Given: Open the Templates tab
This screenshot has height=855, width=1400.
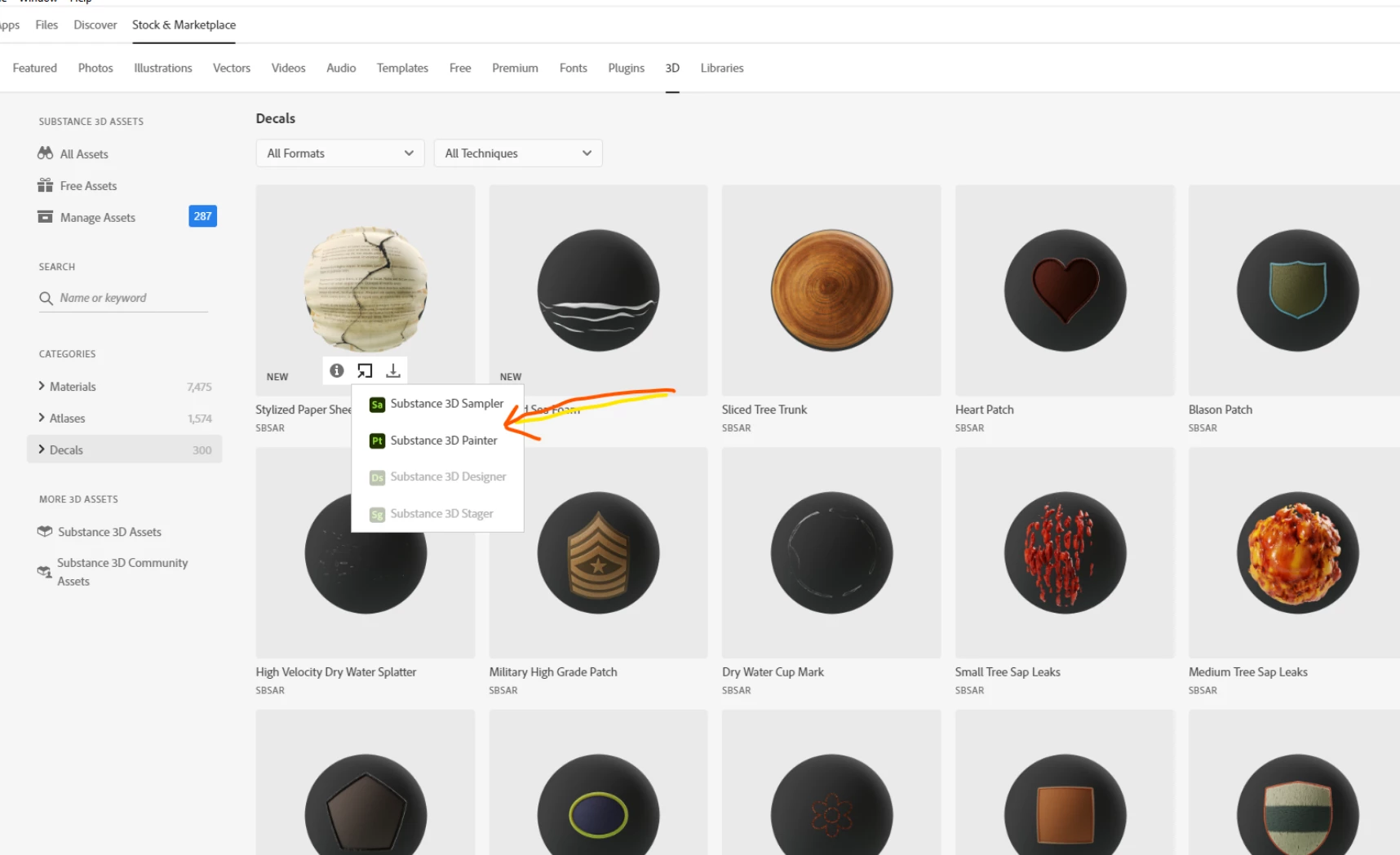Looking at the screenshot, I should [x=402, y=68].
